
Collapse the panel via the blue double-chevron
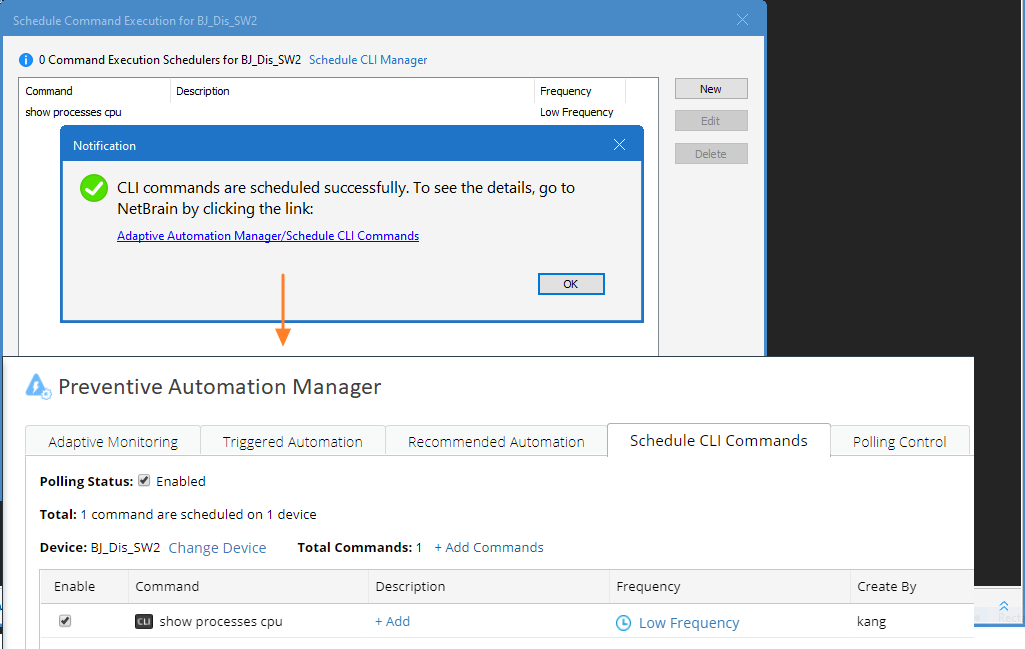1003,606
